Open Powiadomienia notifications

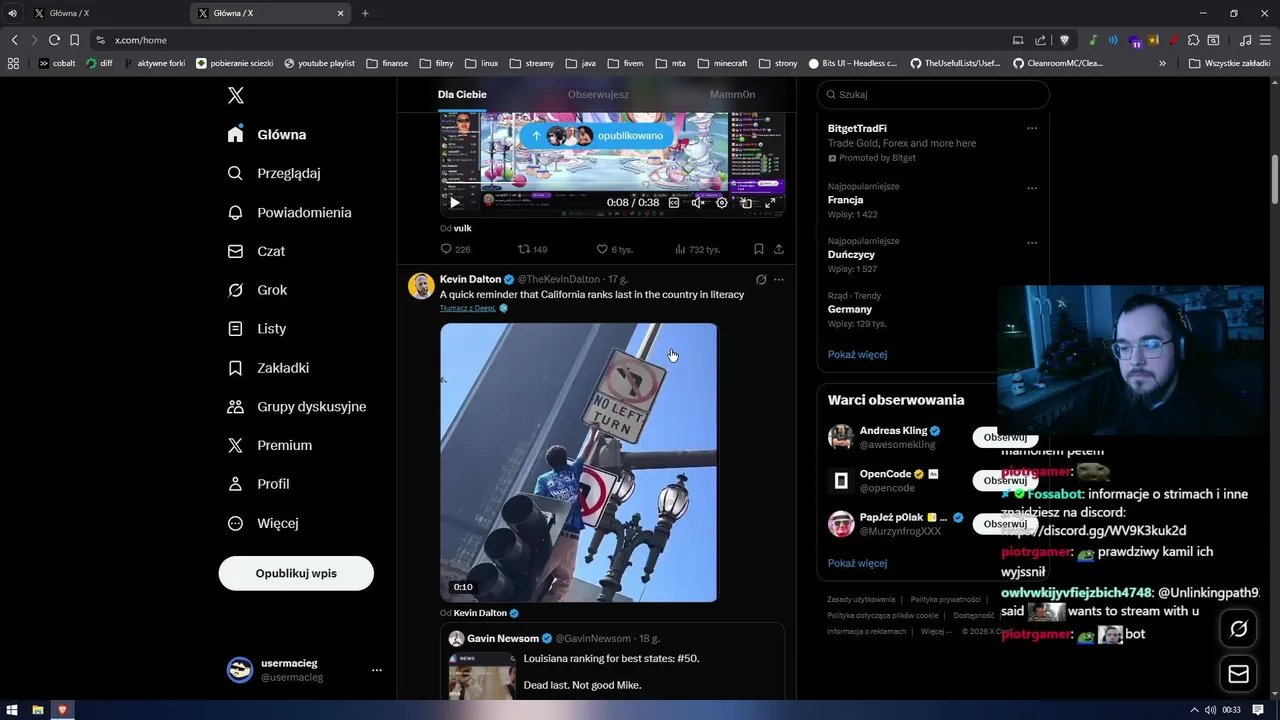[290, 212]
